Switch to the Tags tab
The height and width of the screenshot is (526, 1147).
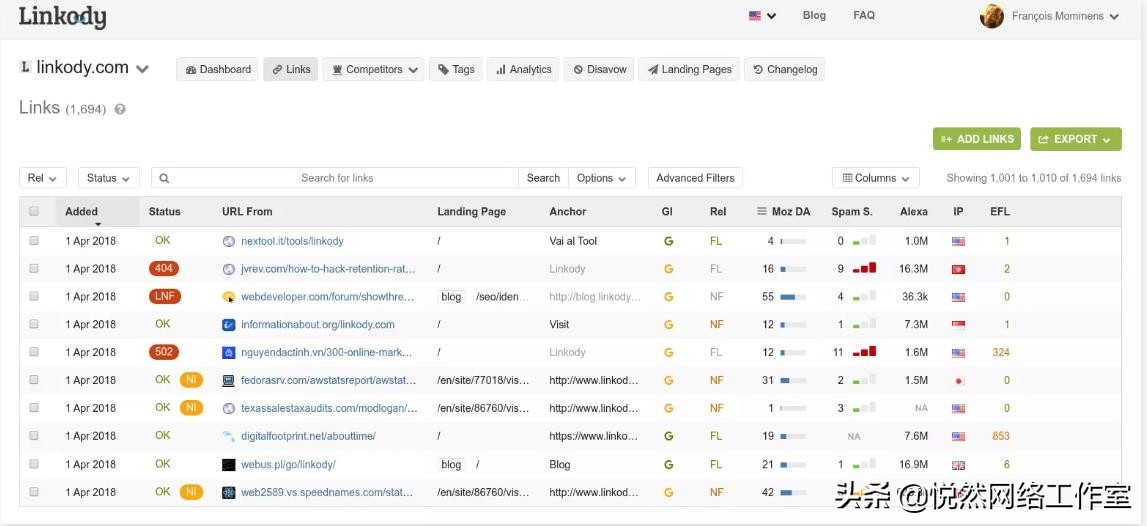456,69
